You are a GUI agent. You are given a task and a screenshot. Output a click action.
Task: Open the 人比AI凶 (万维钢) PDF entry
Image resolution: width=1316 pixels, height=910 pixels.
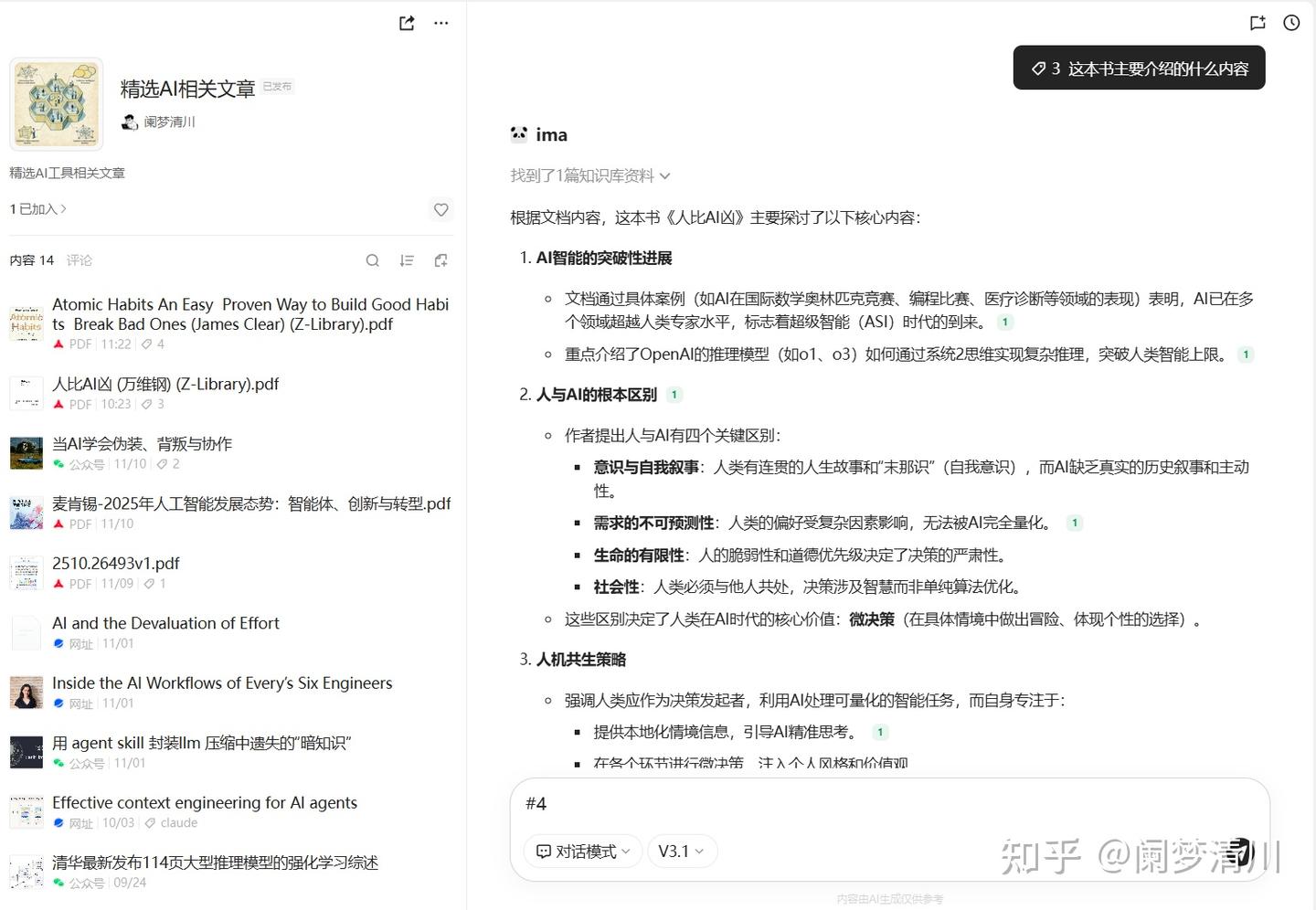pyautogui.click(x=165, y=384)
